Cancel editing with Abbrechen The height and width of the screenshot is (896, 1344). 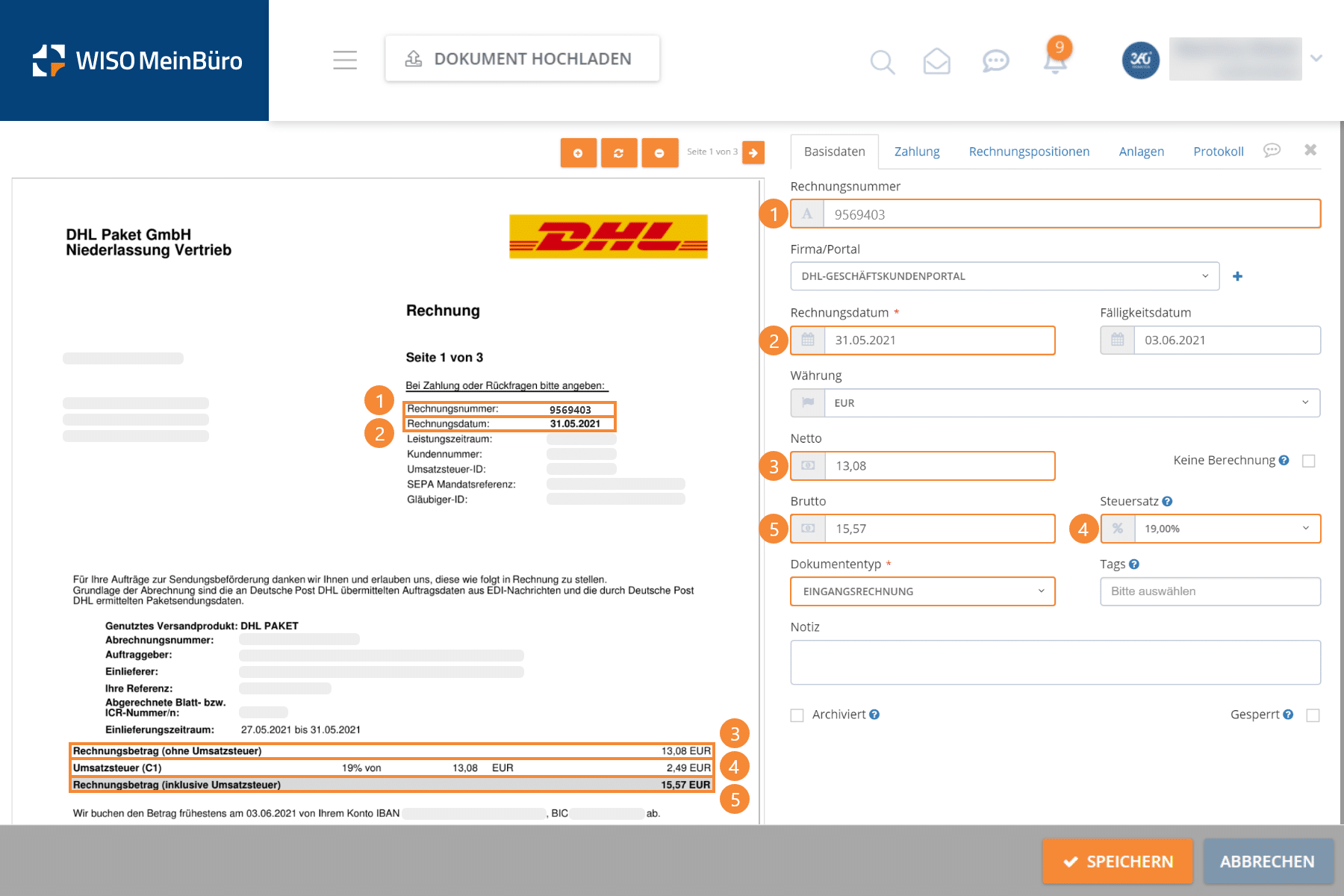1267,862
